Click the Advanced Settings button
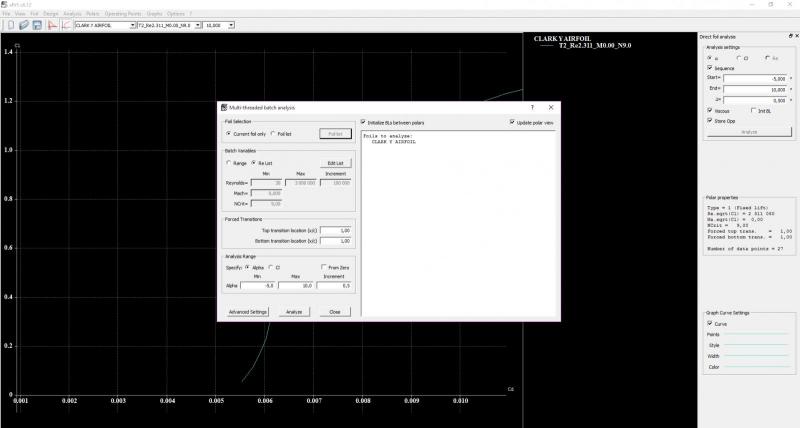800x428 pixels. click(x=248, y=312)
